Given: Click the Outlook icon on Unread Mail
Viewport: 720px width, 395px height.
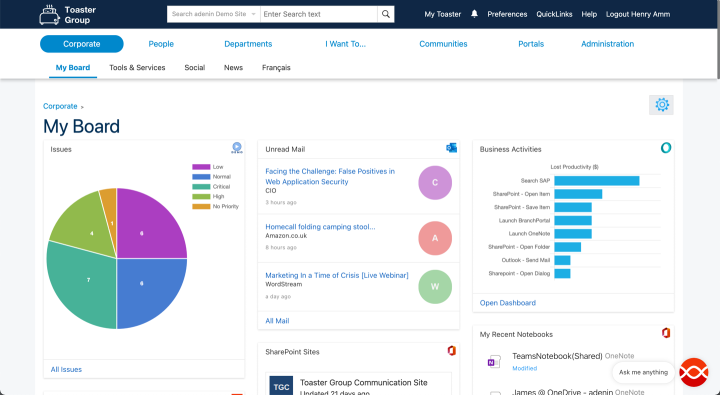Looking at the screenshot, I should click(451, 148).
